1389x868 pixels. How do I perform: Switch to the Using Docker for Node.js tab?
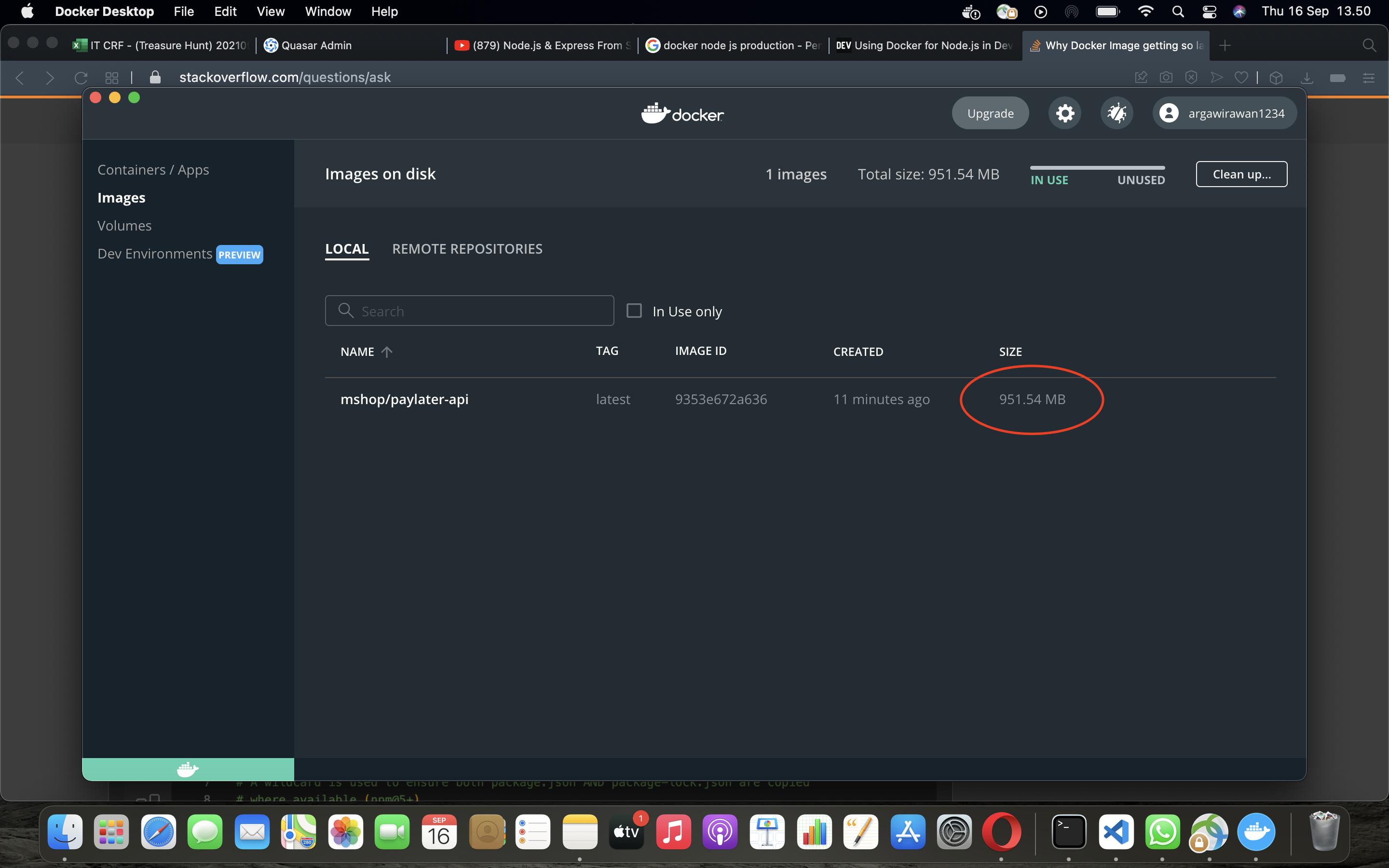924,45
